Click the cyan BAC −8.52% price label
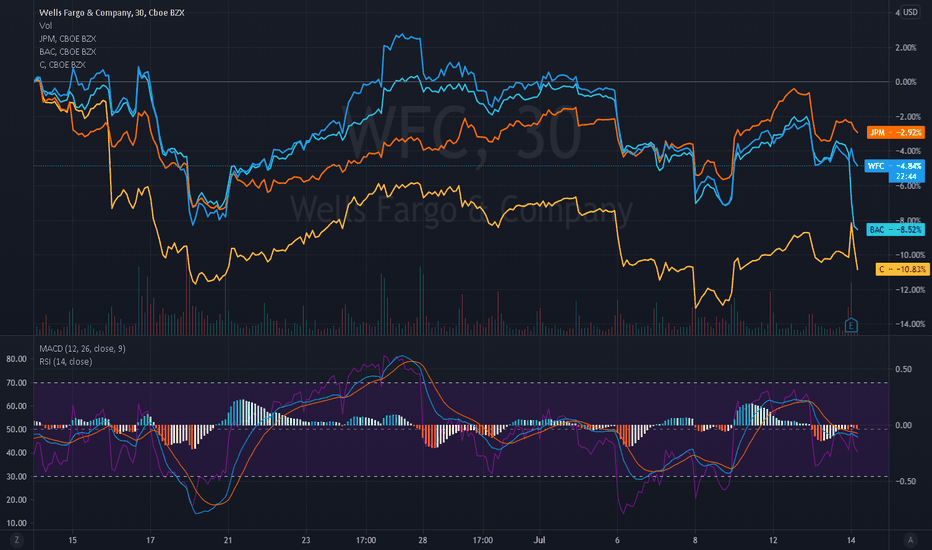 (896, 230)
